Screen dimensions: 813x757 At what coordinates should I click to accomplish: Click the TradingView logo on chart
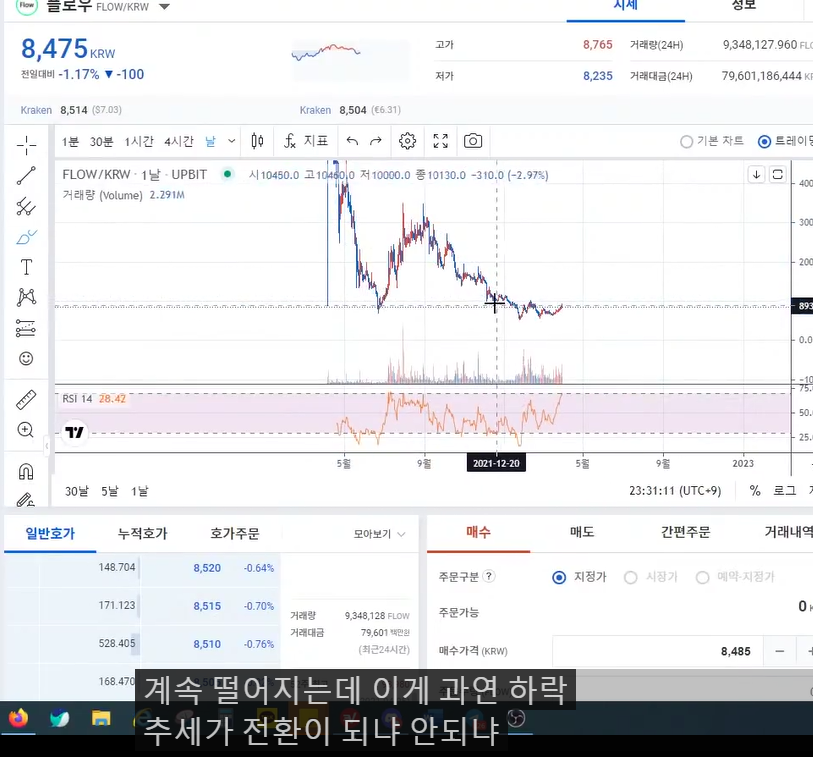point(75,432)
